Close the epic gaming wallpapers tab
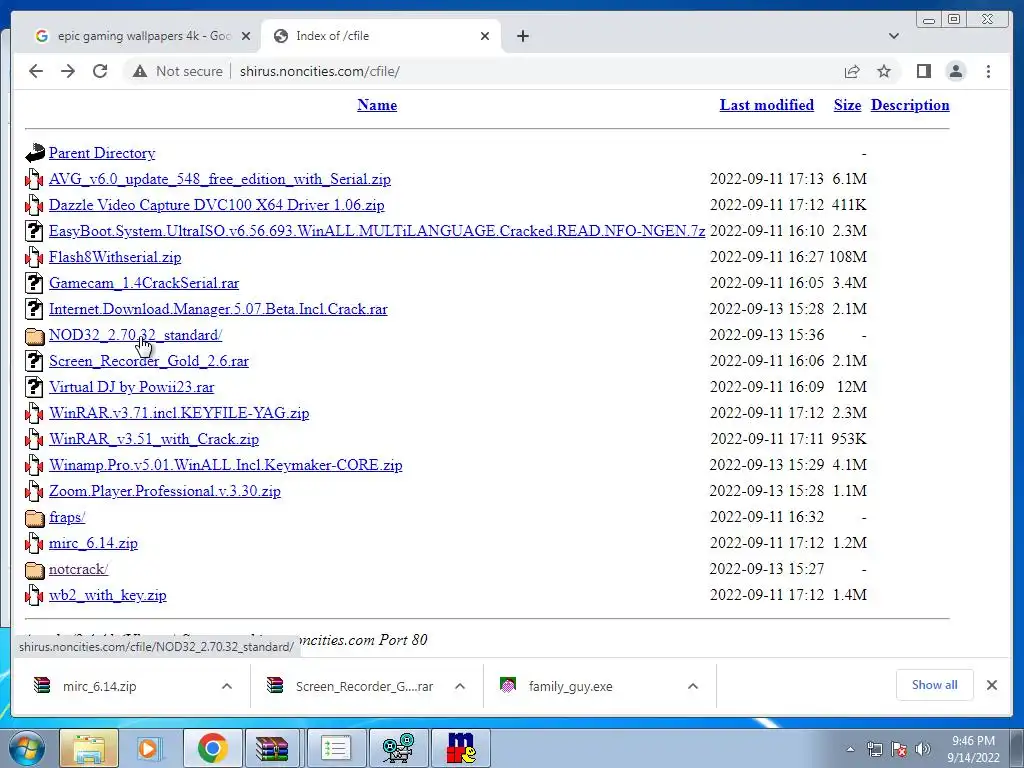This screenshot has width=1024, height=768. [x=246, y=36]
